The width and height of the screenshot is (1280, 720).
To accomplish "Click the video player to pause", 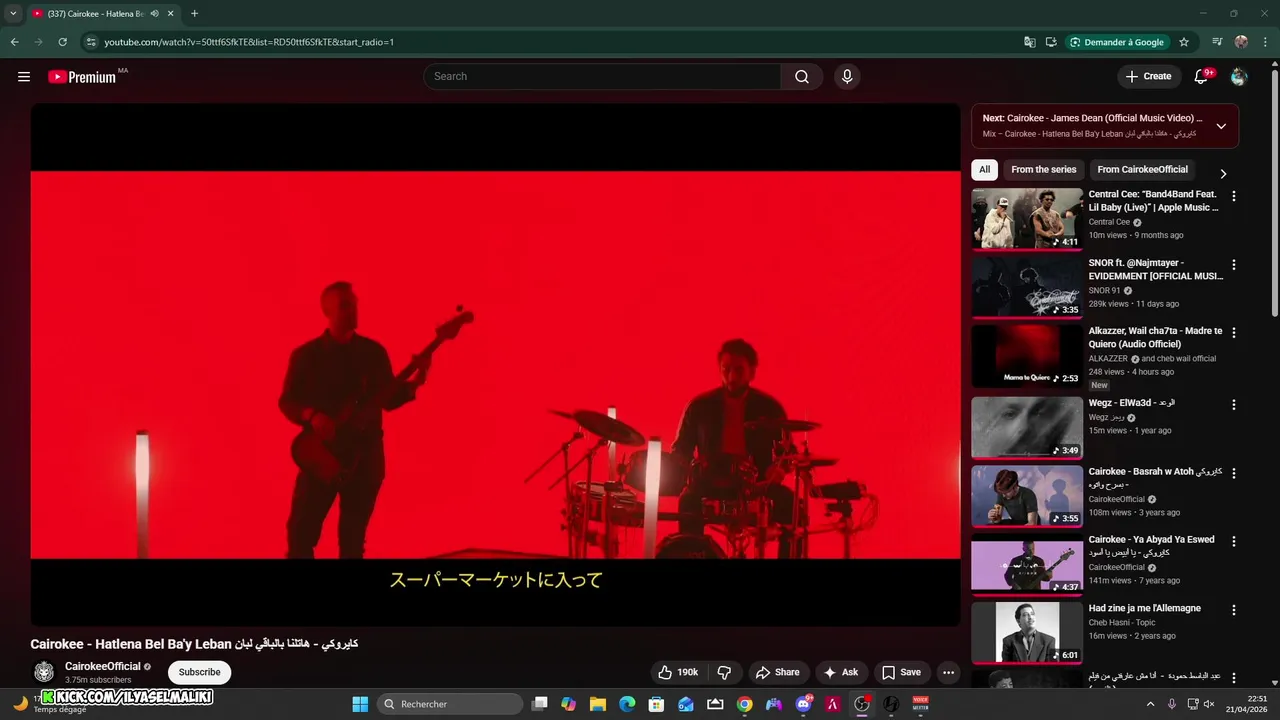I will tap(495, 365).
